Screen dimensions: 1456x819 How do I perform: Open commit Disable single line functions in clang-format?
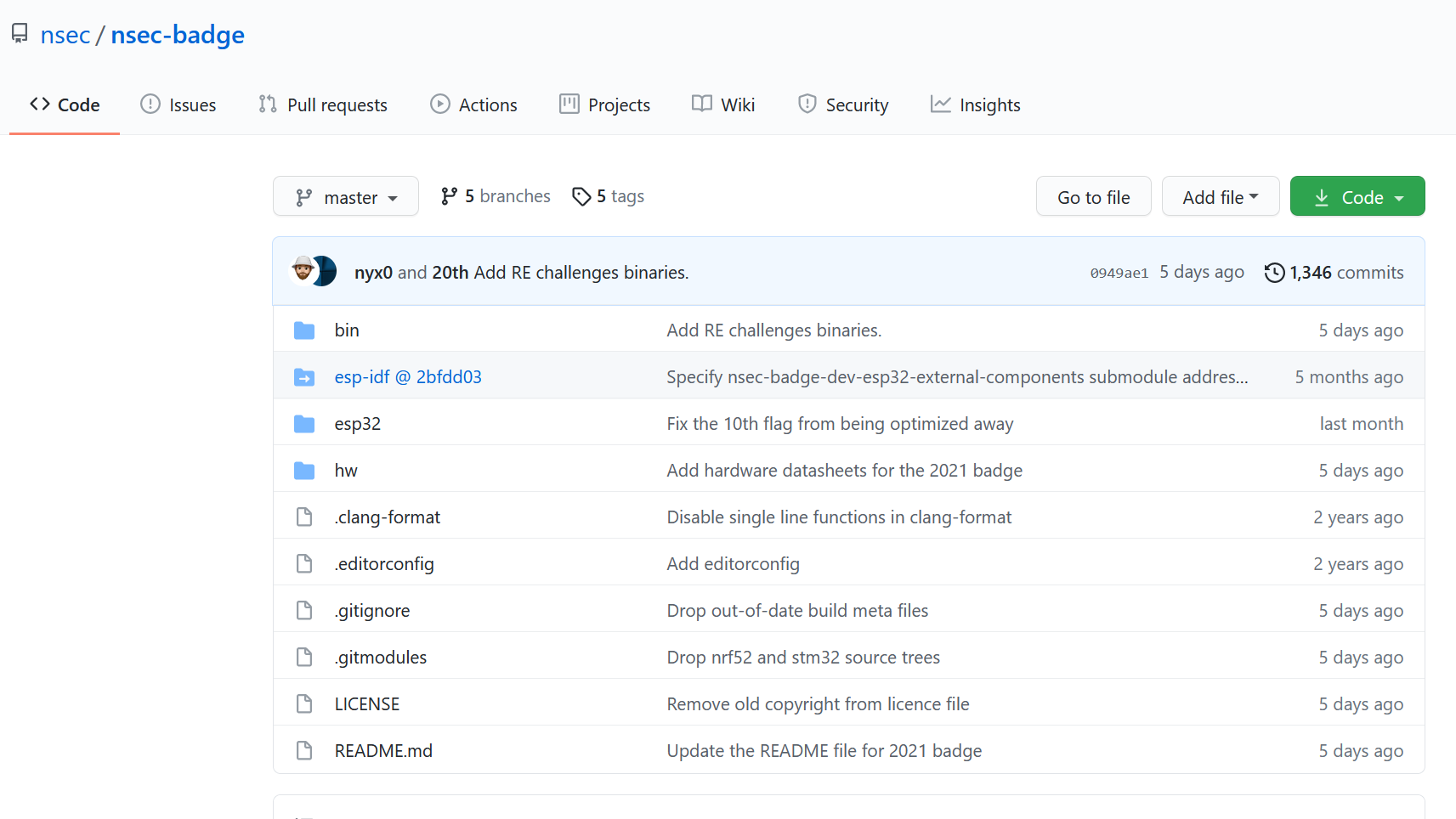pos(840,517)
